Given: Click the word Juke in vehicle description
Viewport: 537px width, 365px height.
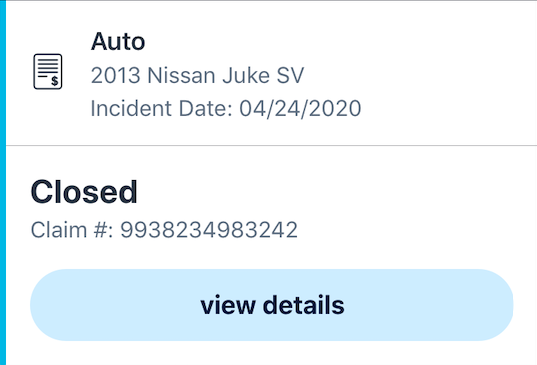Looking at the screenshot, I should pos(246,75).
